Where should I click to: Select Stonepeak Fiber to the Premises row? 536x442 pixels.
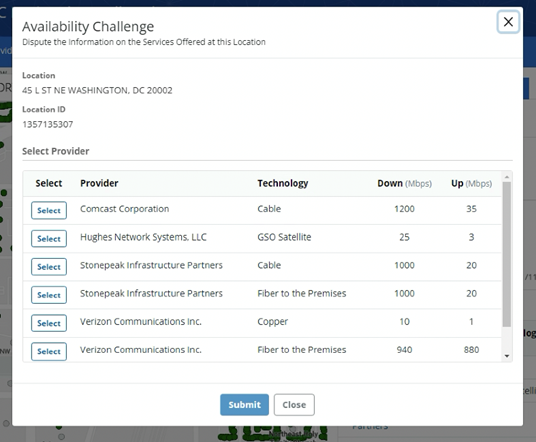(49, 295)
